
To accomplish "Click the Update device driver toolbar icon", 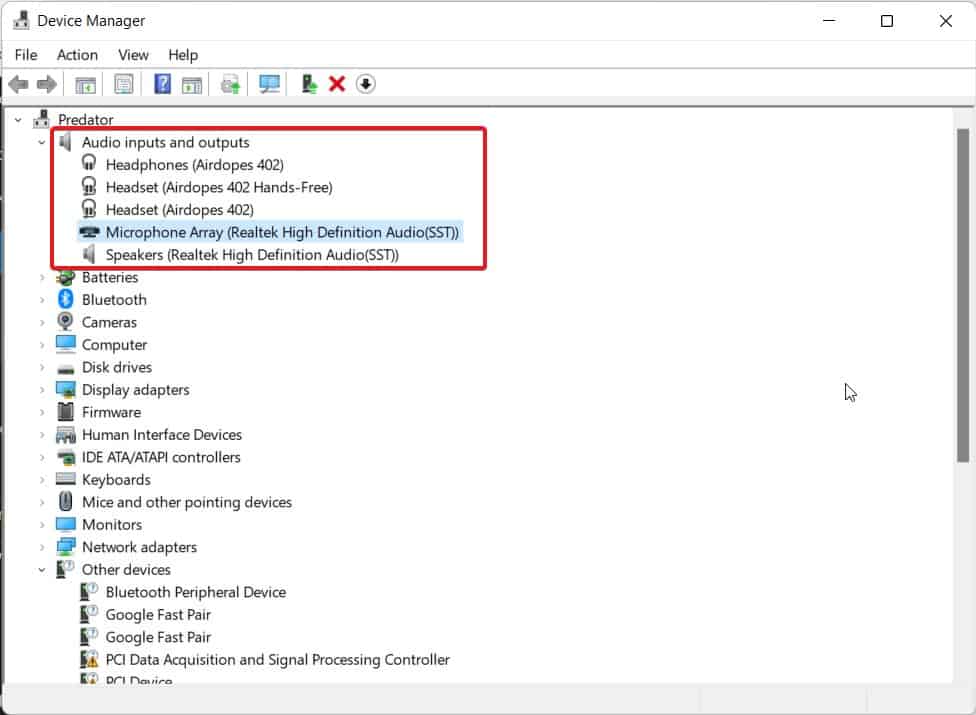I will point(230,84).
